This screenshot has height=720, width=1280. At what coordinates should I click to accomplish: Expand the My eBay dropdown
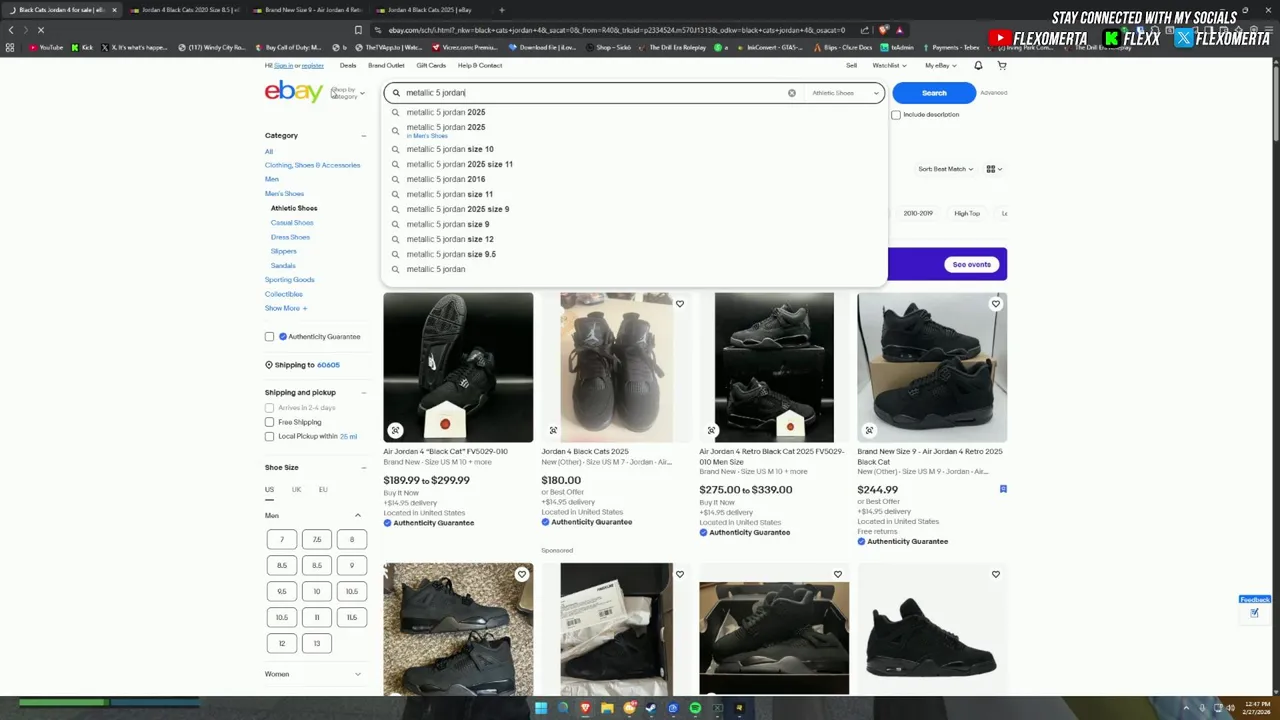(x=939, y=66)
